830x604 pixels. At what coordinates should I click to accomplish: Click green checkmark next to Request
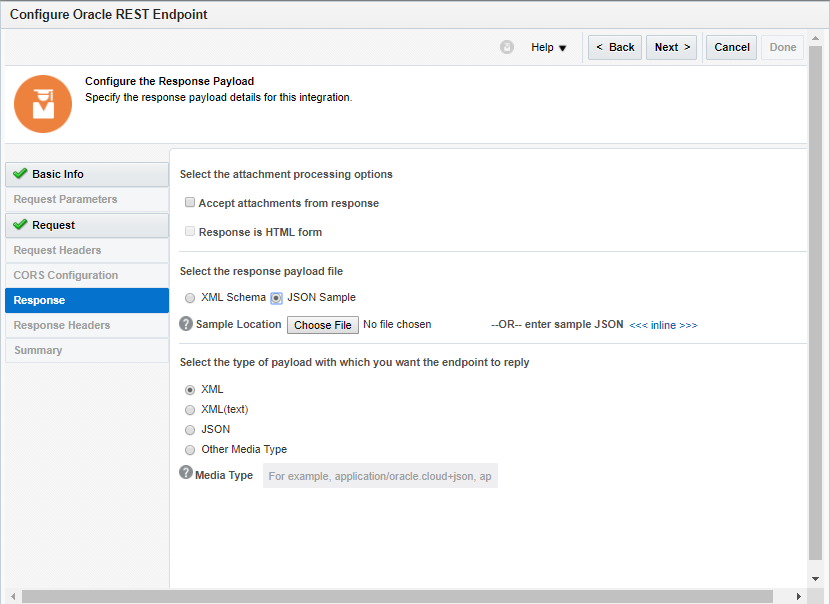[19, 225]
